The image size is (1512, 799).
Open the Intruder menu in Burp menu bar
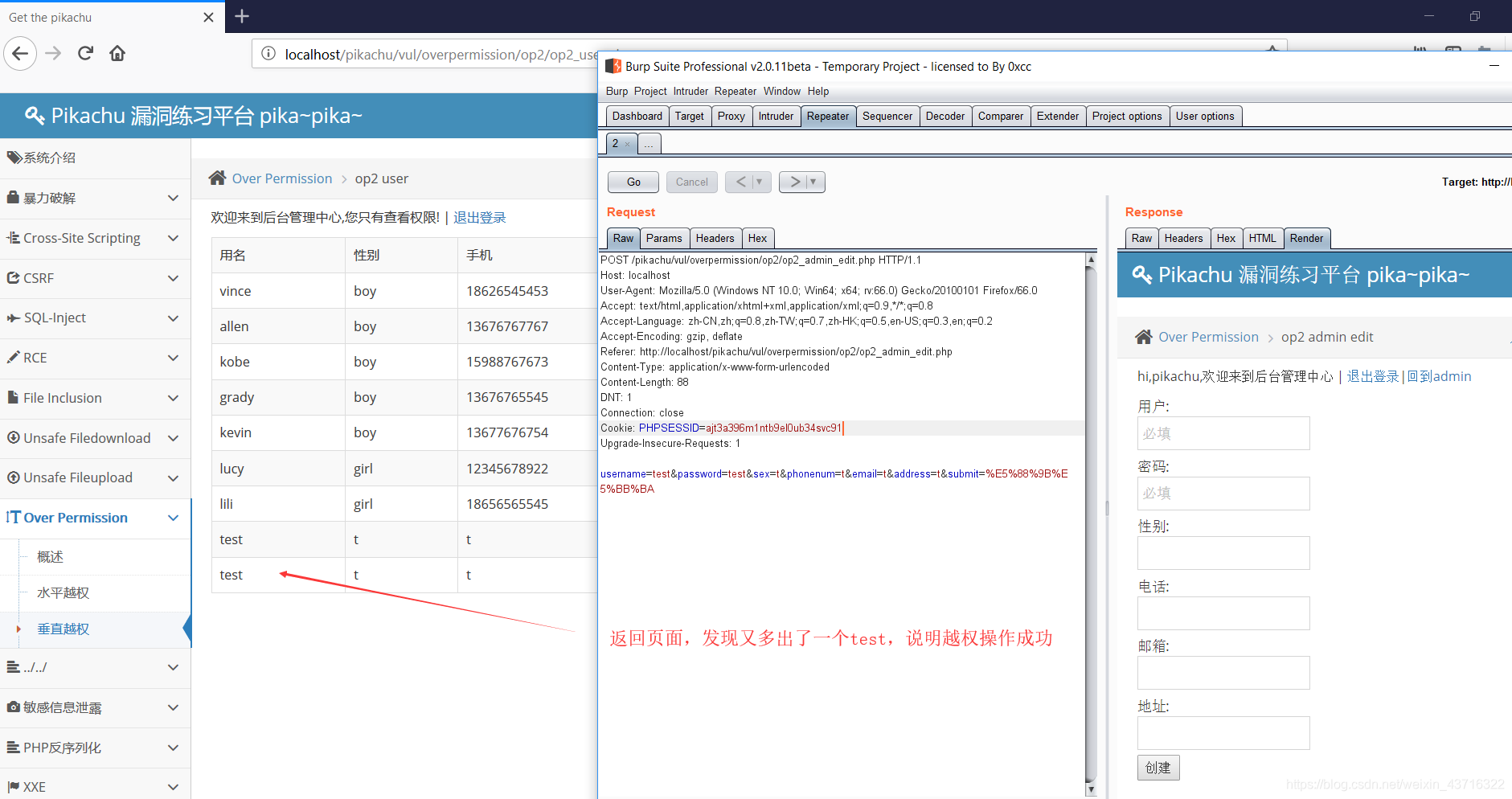[x=690, y=91]
